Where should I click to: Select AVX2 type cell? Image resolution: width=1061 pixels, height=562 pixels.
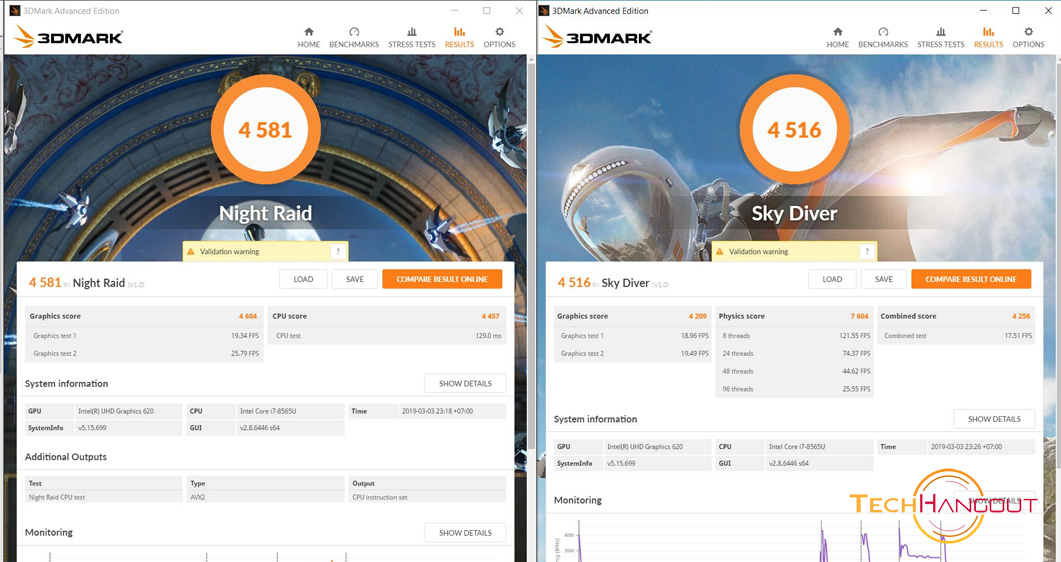(x=265, y=497)
